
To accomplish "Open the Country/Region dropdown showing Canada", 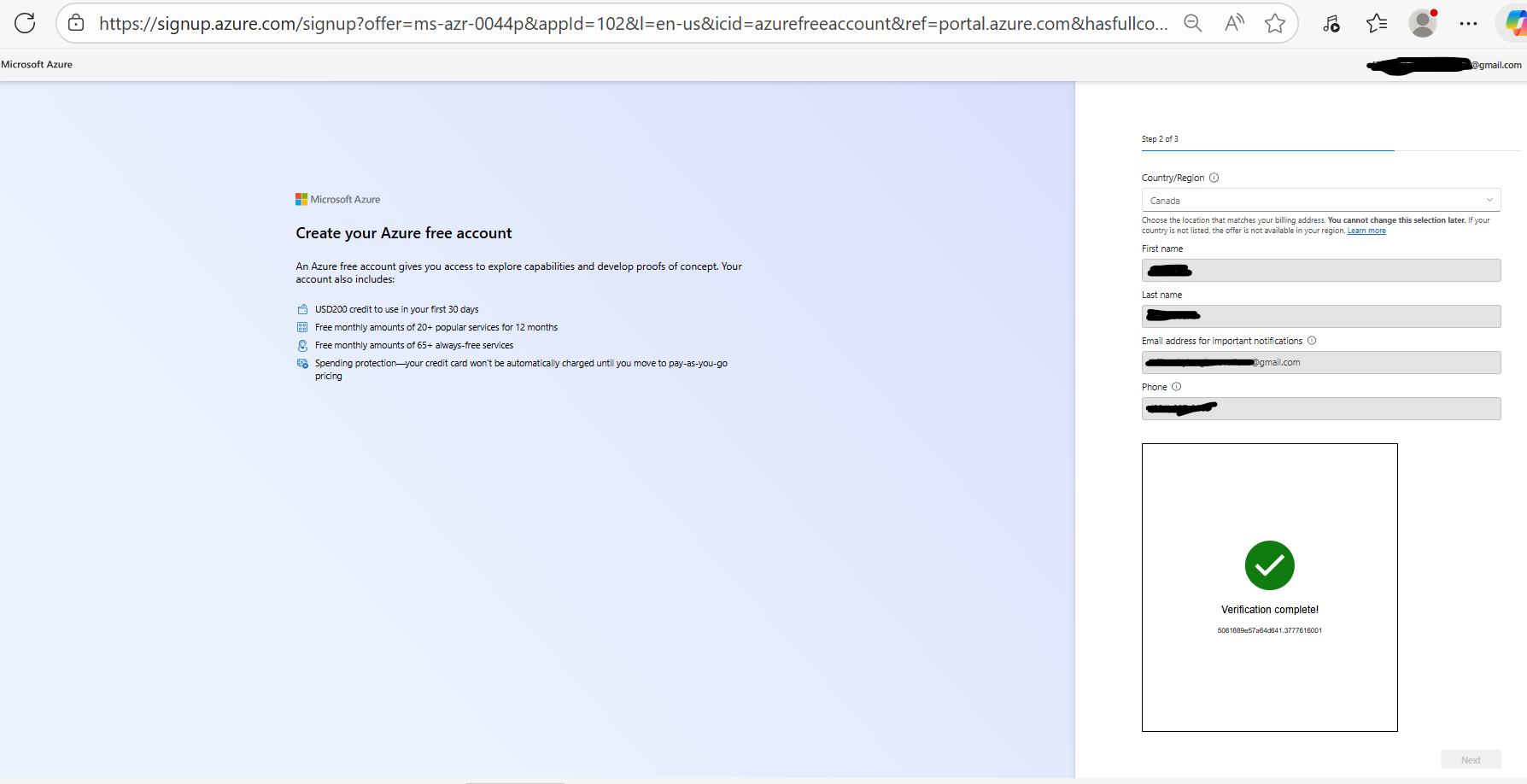I will (1320, 199).
